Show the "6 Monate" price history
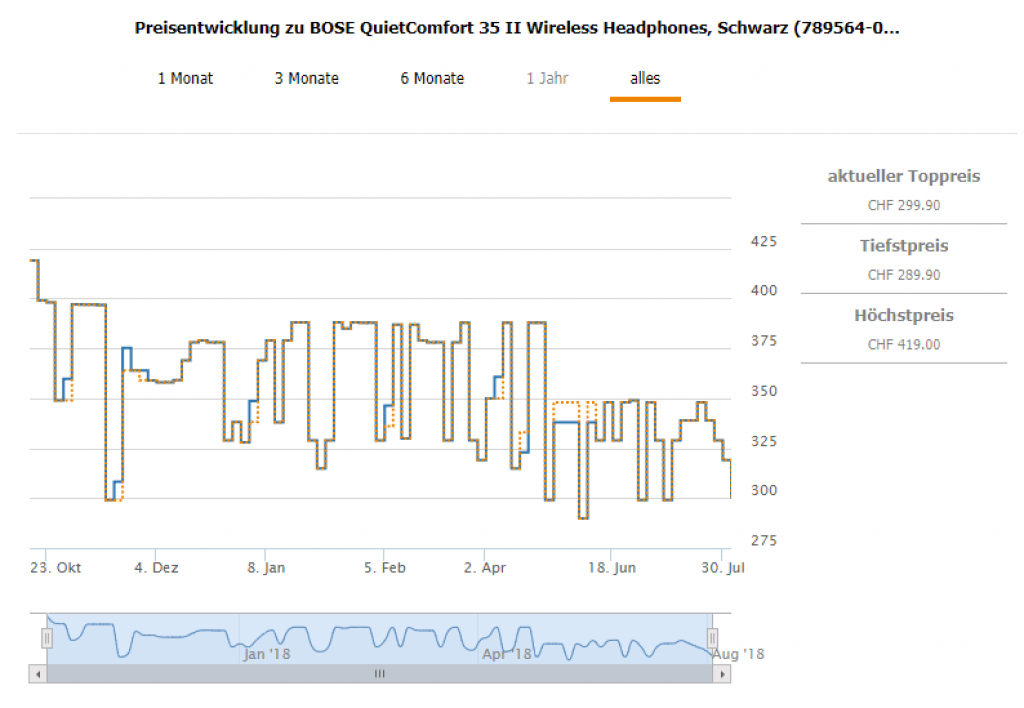 point(432,78)
